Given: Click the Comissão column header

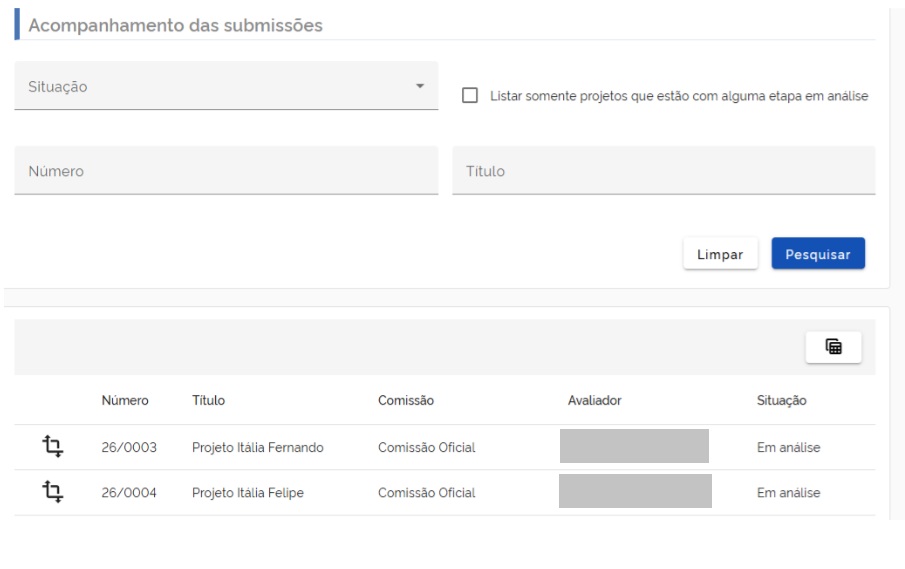Looking at the screenshot, I should (x=406, y=401).
